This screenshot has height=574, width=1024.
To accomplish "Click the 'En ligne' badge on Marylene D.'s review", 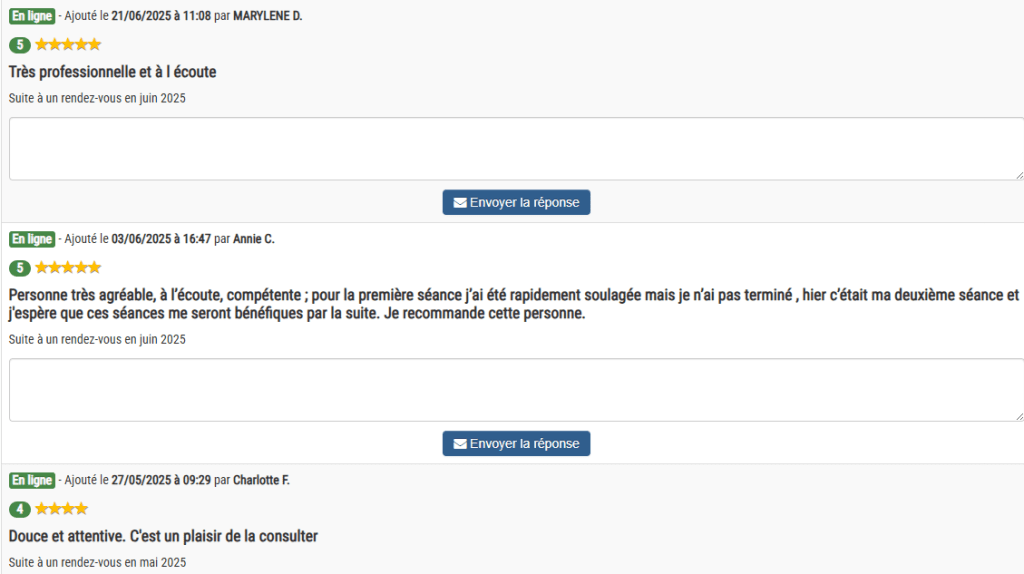I will click(x=32, y=16).
